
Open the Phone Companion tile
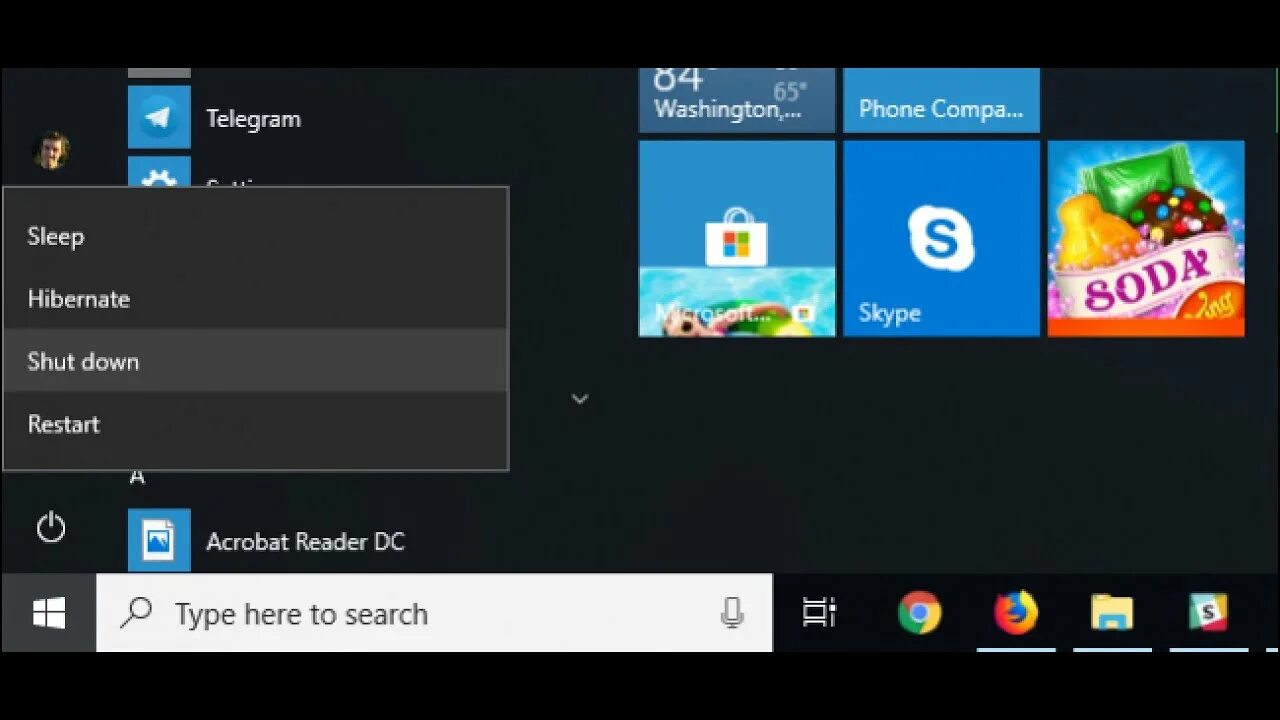click(941, 100)
